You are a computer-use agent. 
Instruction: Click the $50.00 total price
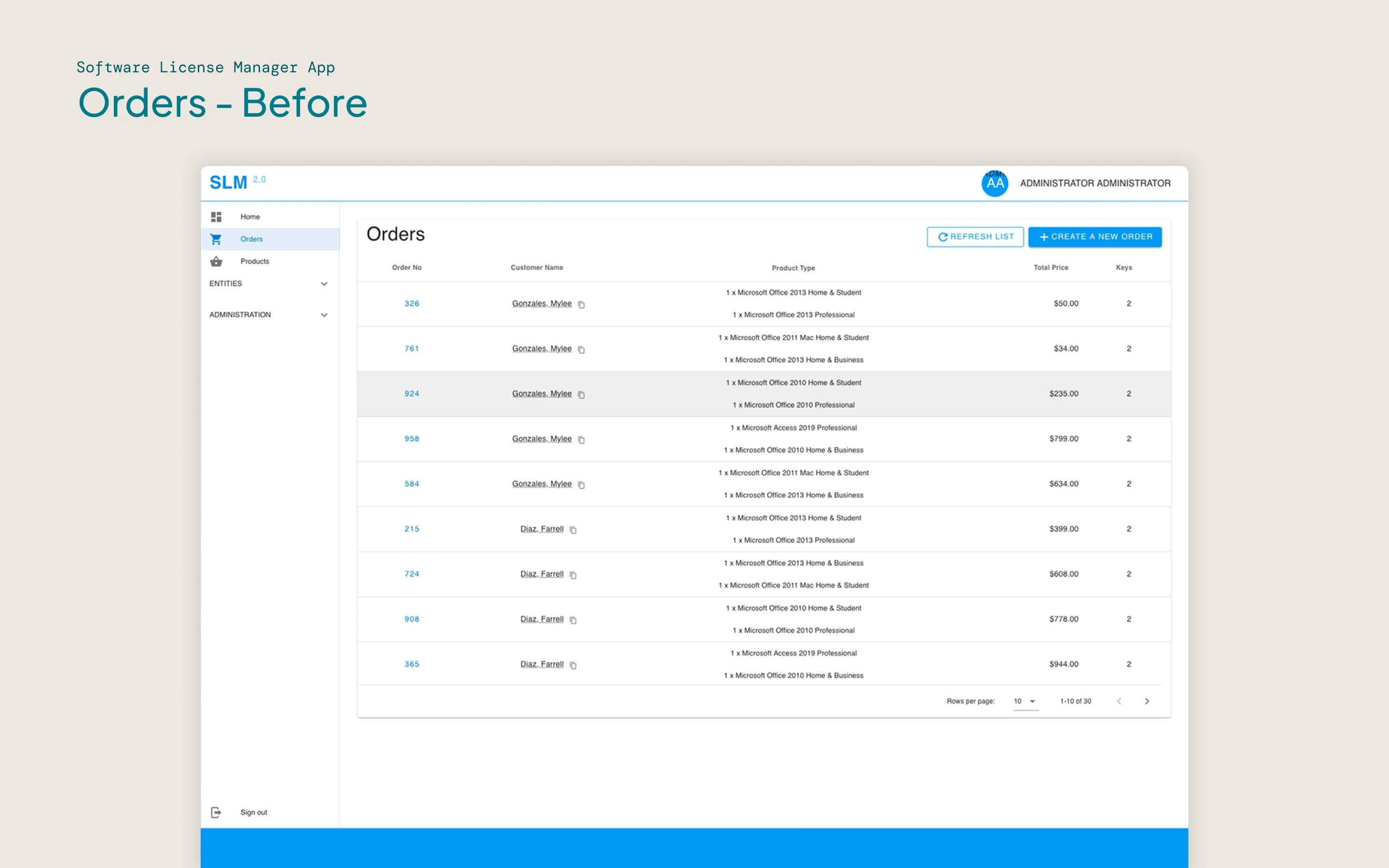pos(1066,303)
